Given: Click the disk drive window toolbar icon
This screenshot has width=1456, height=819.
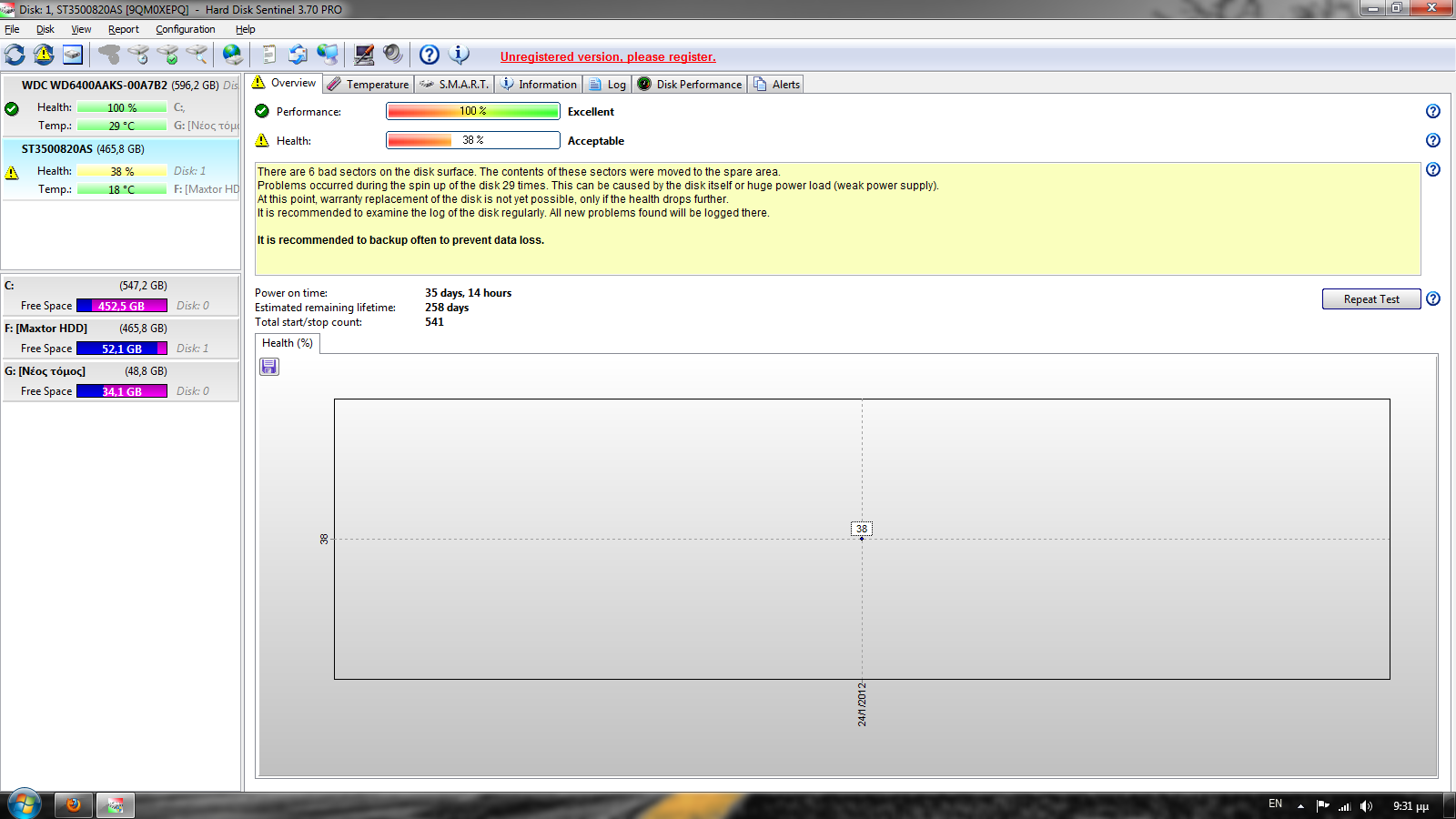Looking at the screenshot, I should pyautogui.click(x=73, y=55).
